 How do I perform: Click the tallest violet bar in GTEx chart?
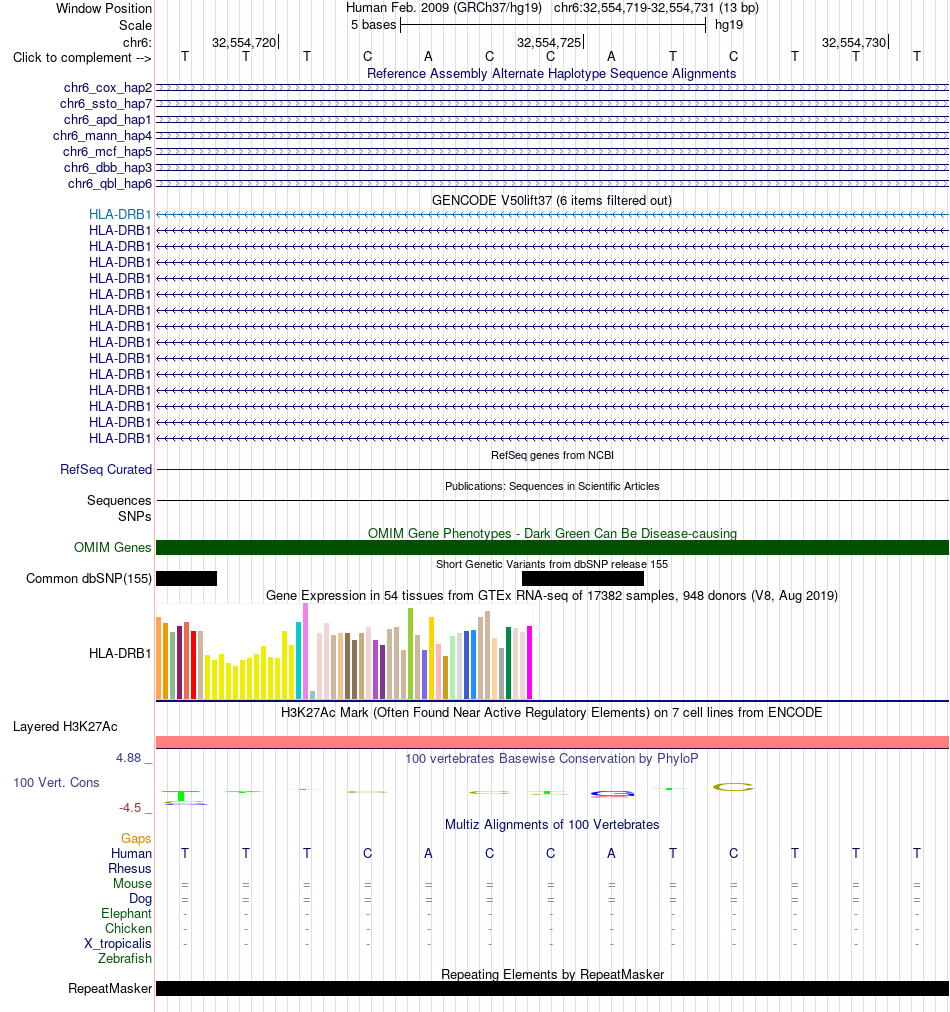coord(305,651)
